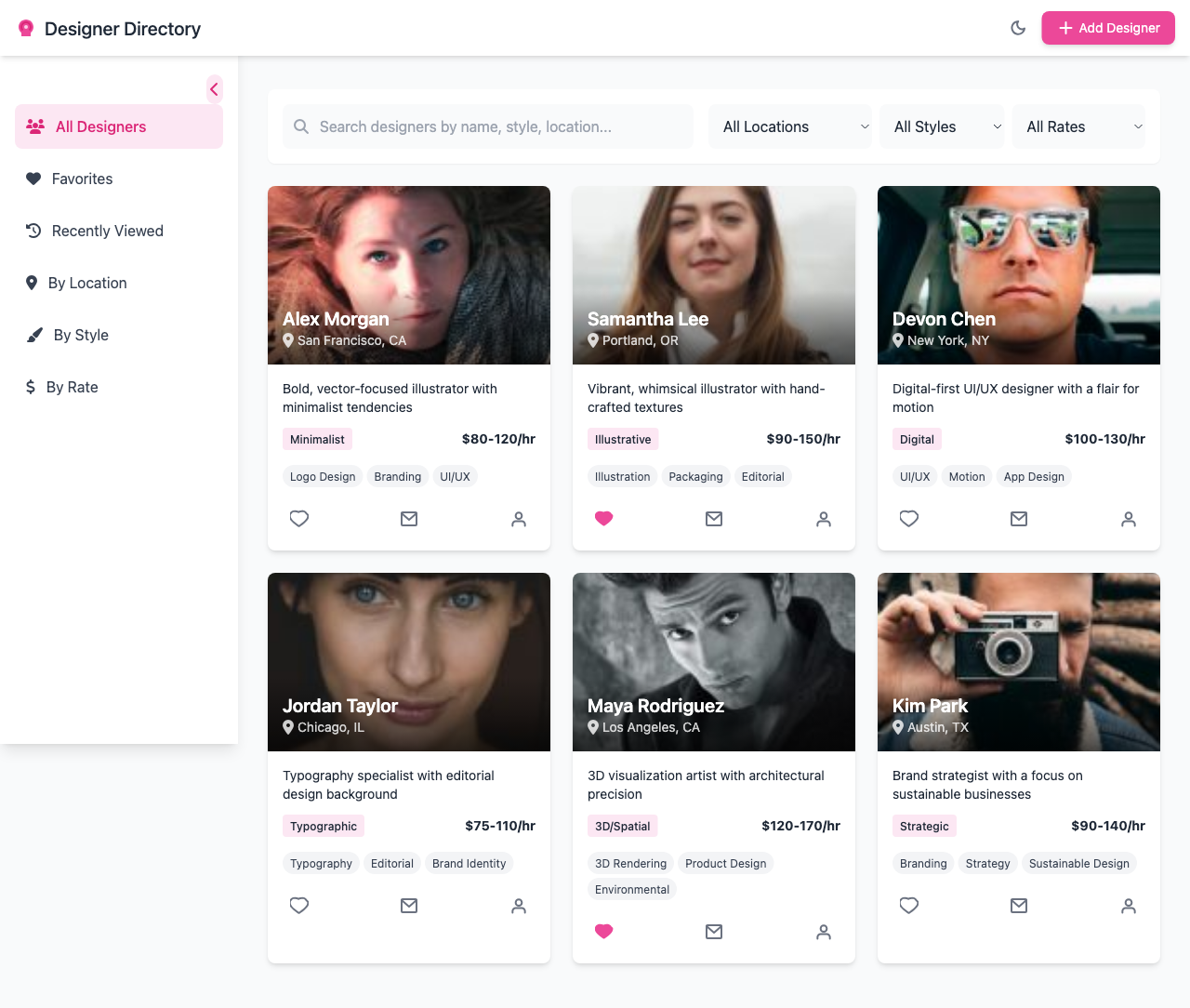Unfavorite Maya Rodriguez by clicking the filled heart
The width and height of the screenshot is (1190, 1008).
coord(603,931)
